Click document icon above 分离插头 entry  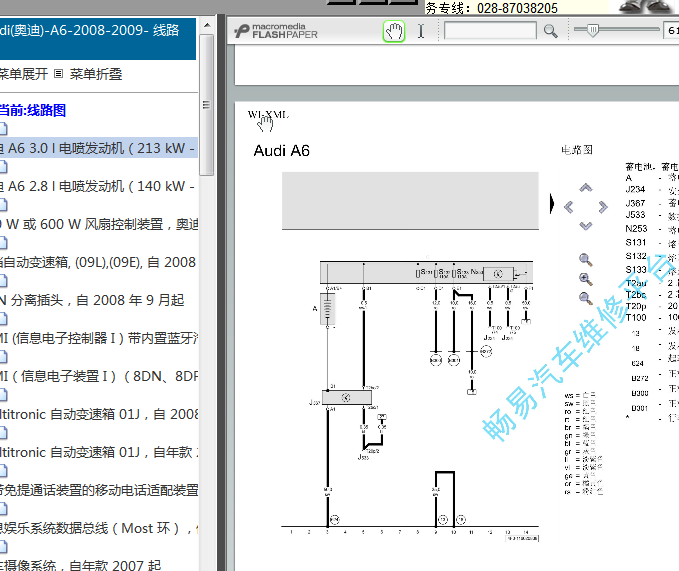[3, 281]
